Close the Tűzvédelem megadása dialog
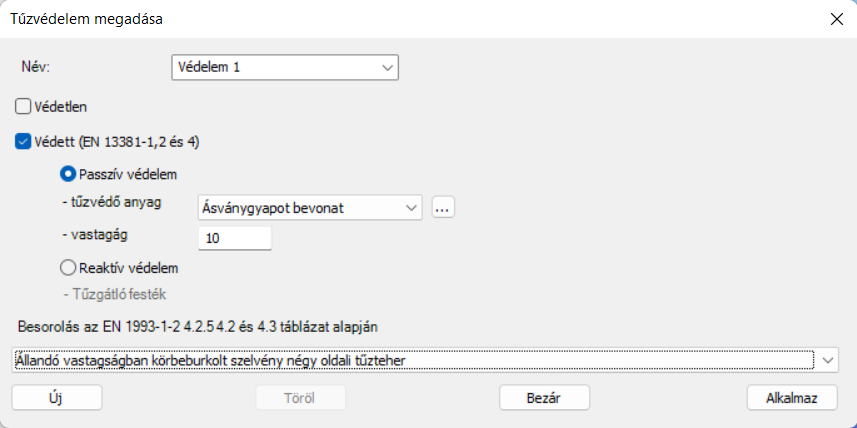857x428 pixels. (836, 19)
